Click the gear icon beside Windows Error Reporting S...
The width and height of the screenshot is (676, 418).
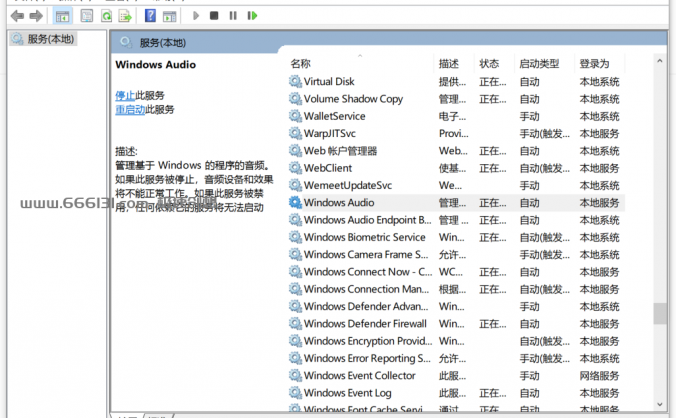295,358
